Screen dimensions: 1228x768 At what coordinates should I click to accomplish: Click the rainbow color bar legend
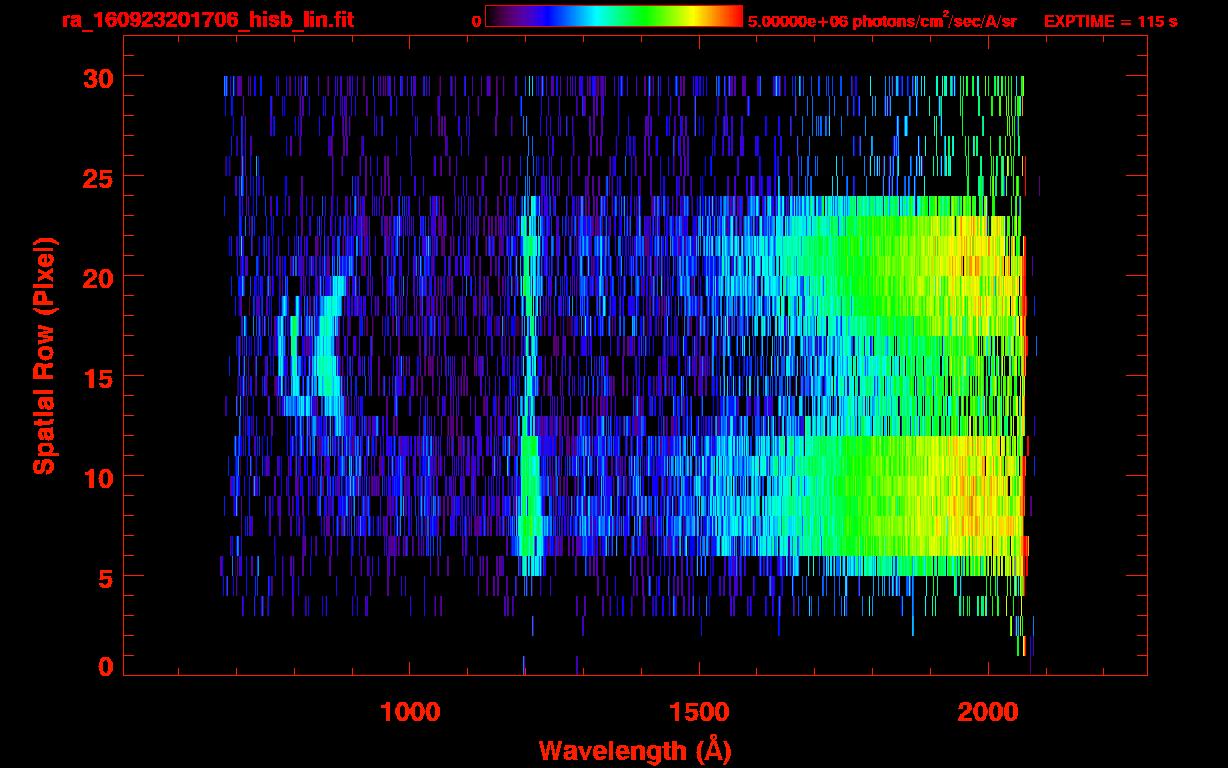pos(614,16)
